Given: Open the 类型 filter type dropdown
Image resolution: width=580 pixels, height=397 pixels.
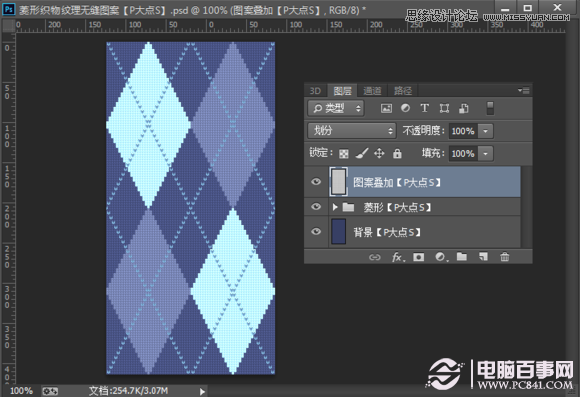Looking at the screenshot, I should pos(336,108).
